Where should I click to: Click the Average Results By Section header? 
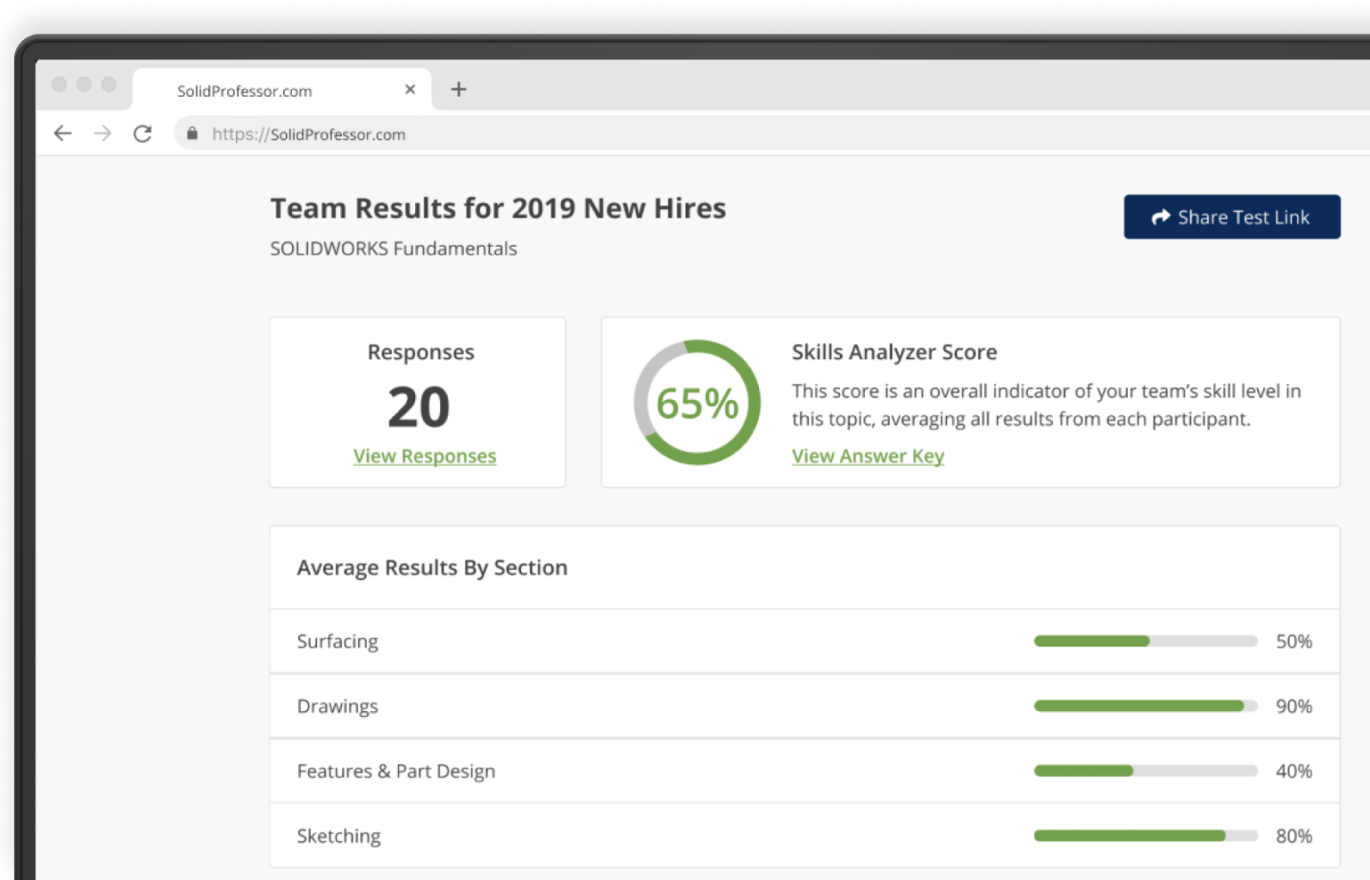(x=432, y=568)
